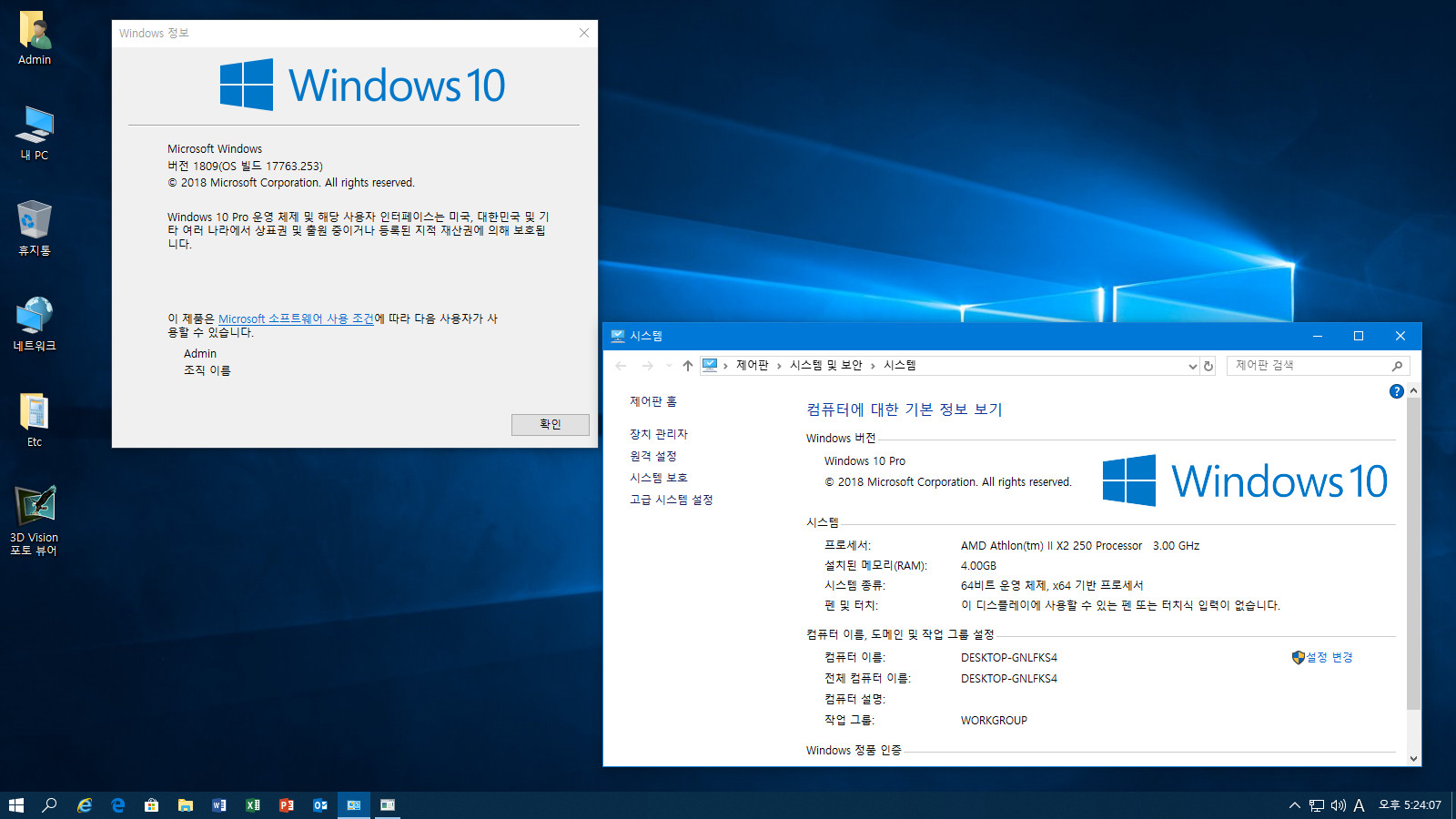Open address bar history dropdown
The image size is (1456, 819).
pos(1192,366)
